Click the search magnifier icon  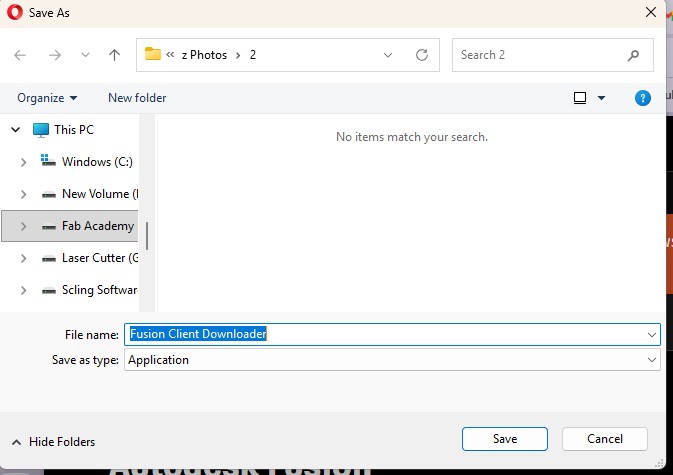click(633, 55)
